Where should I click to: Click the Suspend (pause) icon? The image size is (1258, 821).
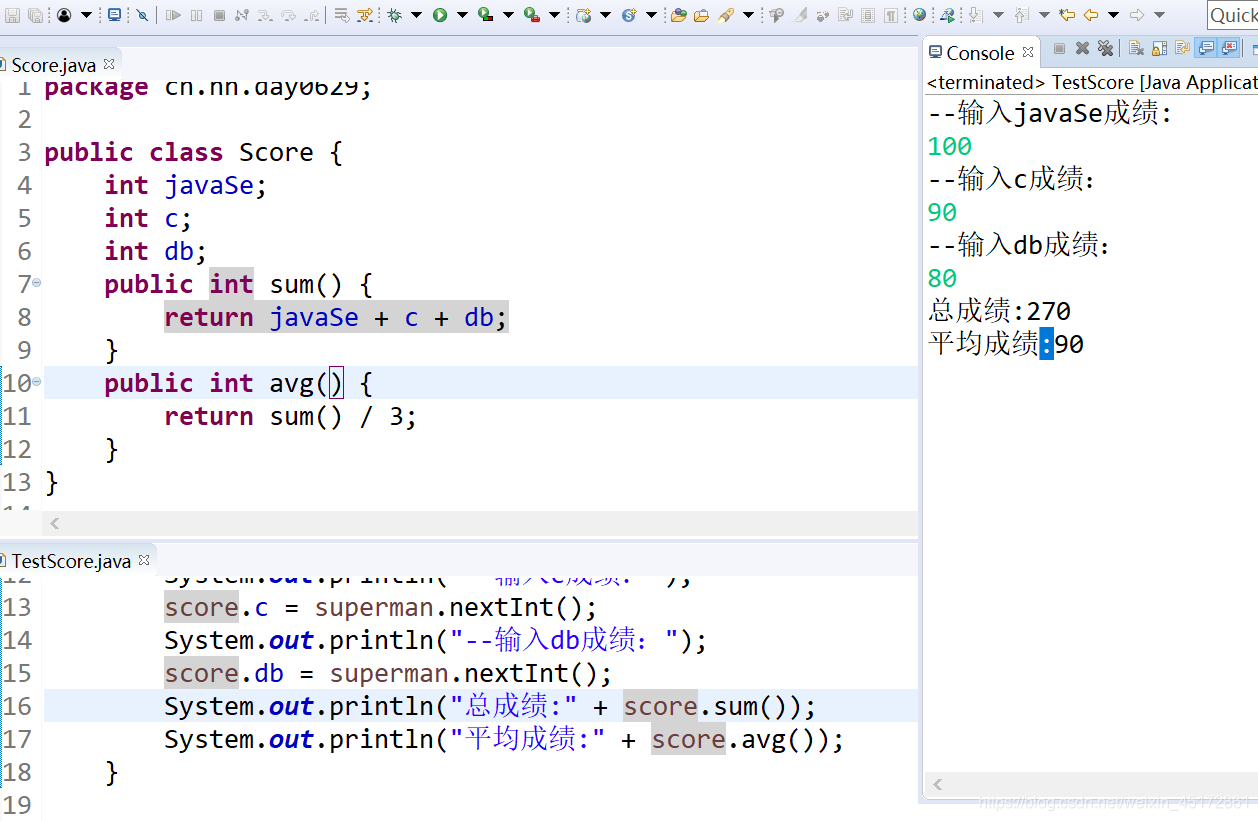click(196, 15)
